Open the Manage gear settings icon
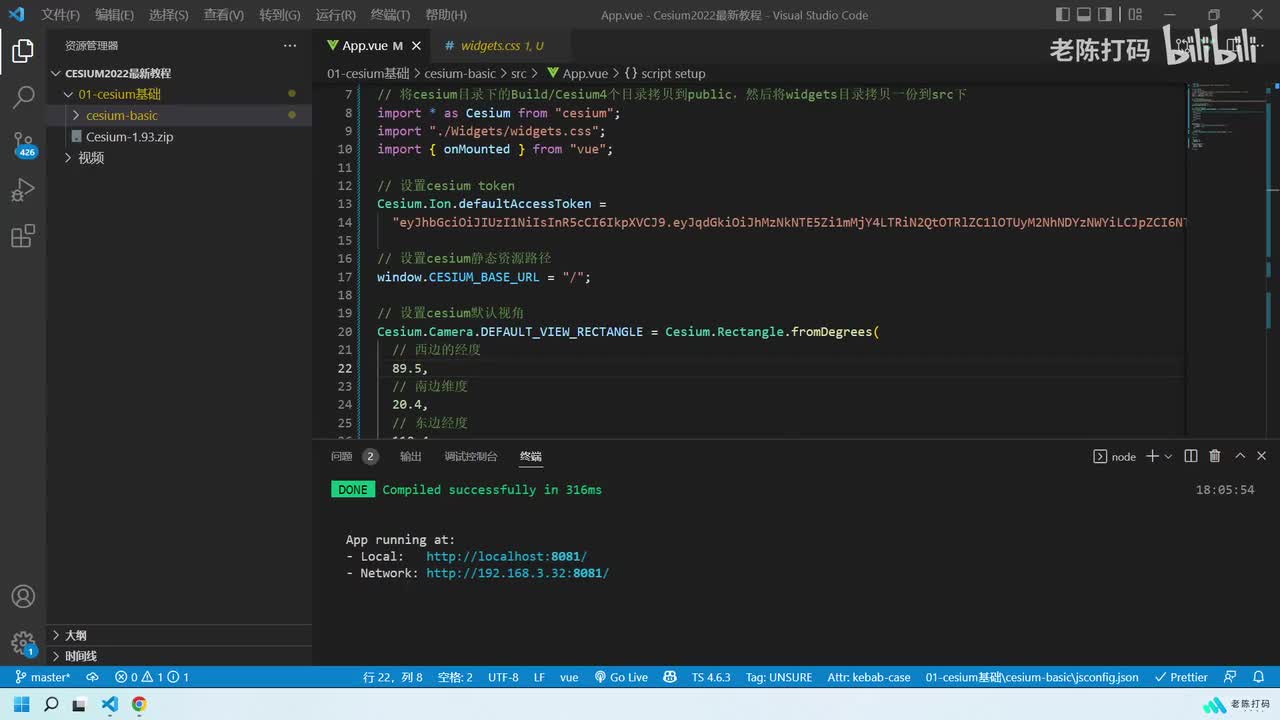 click(23, 642)
